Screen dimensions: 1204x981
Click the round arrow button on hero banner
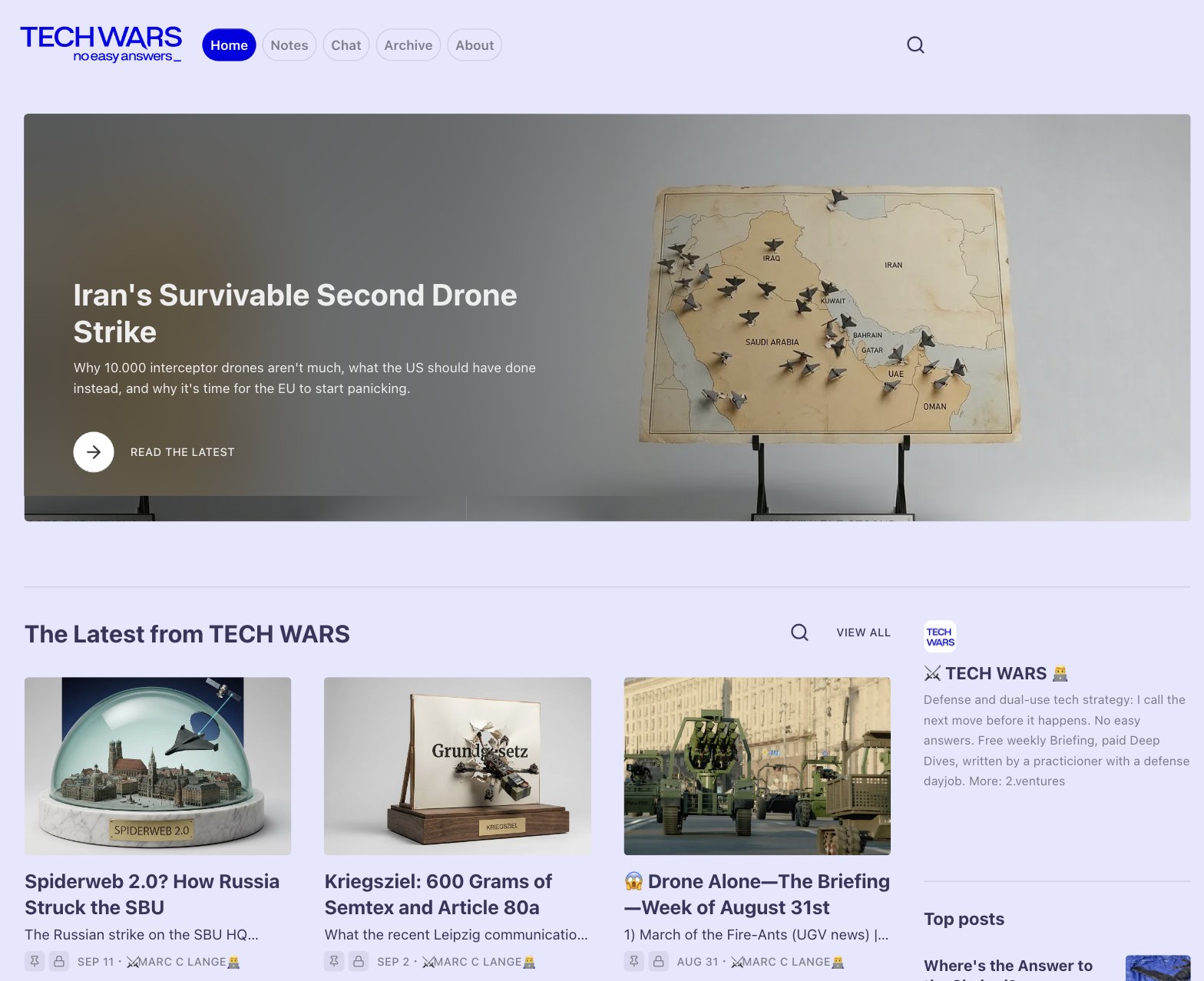click(94, 452)
